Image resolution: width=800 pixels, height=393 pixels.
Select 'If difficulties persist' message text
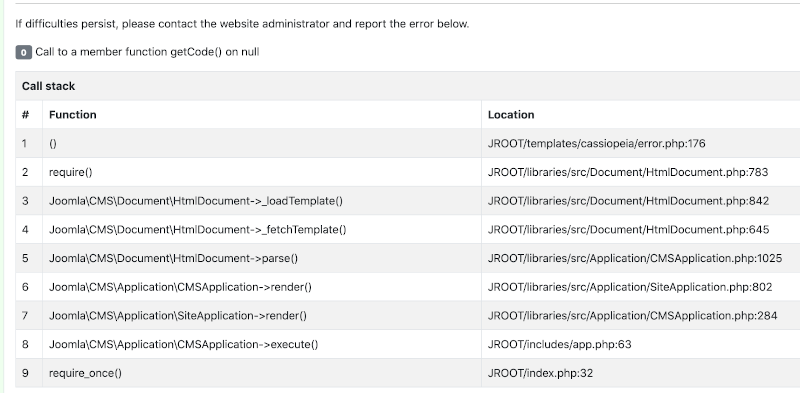tap(242, 24)
